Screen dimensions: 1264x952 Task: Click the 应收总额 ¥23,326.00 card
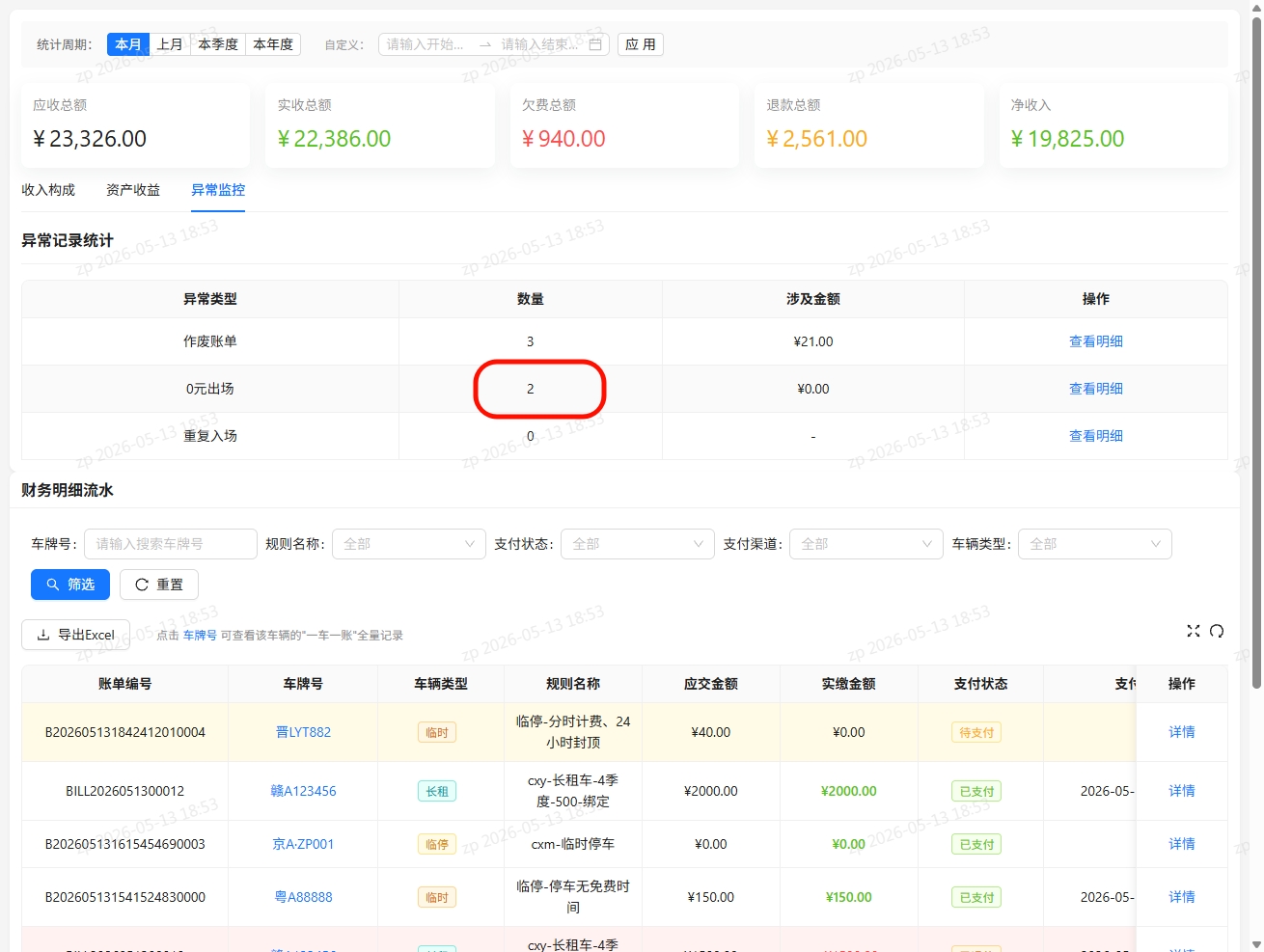tap(135, 125)
